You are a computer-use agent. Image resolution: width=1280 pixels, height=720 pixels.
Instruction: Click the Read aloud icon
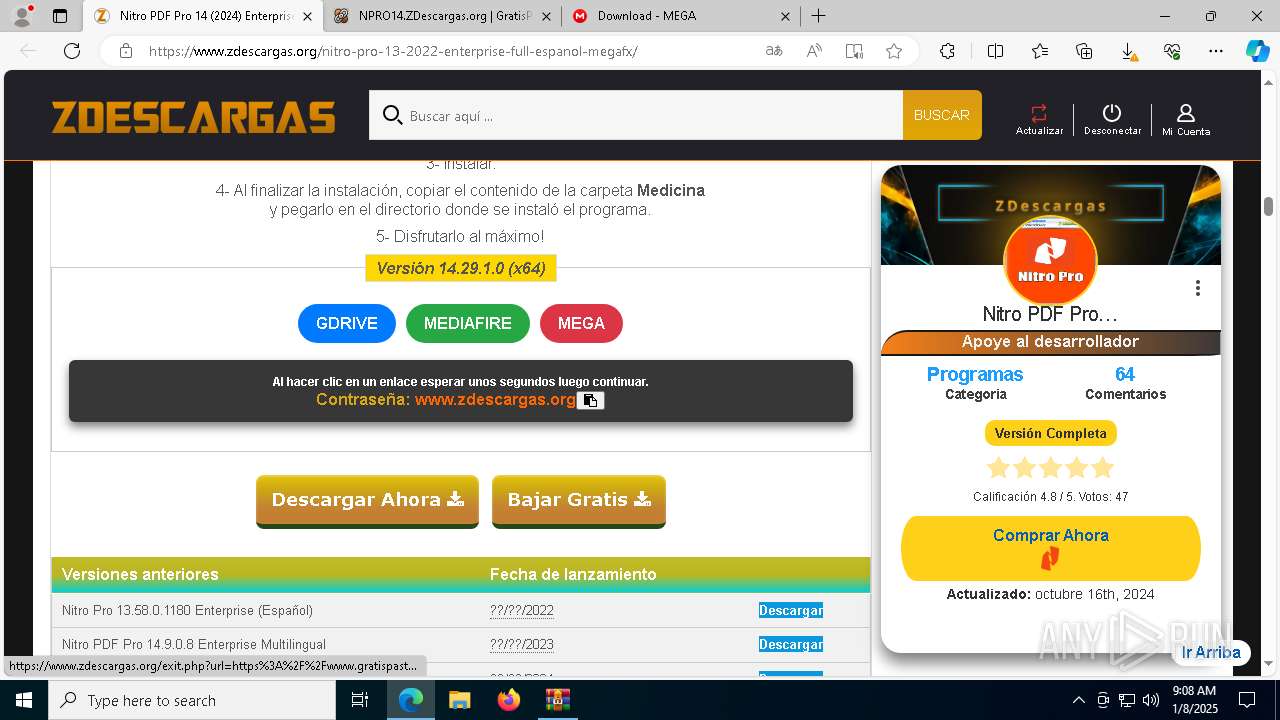[814, 51]
